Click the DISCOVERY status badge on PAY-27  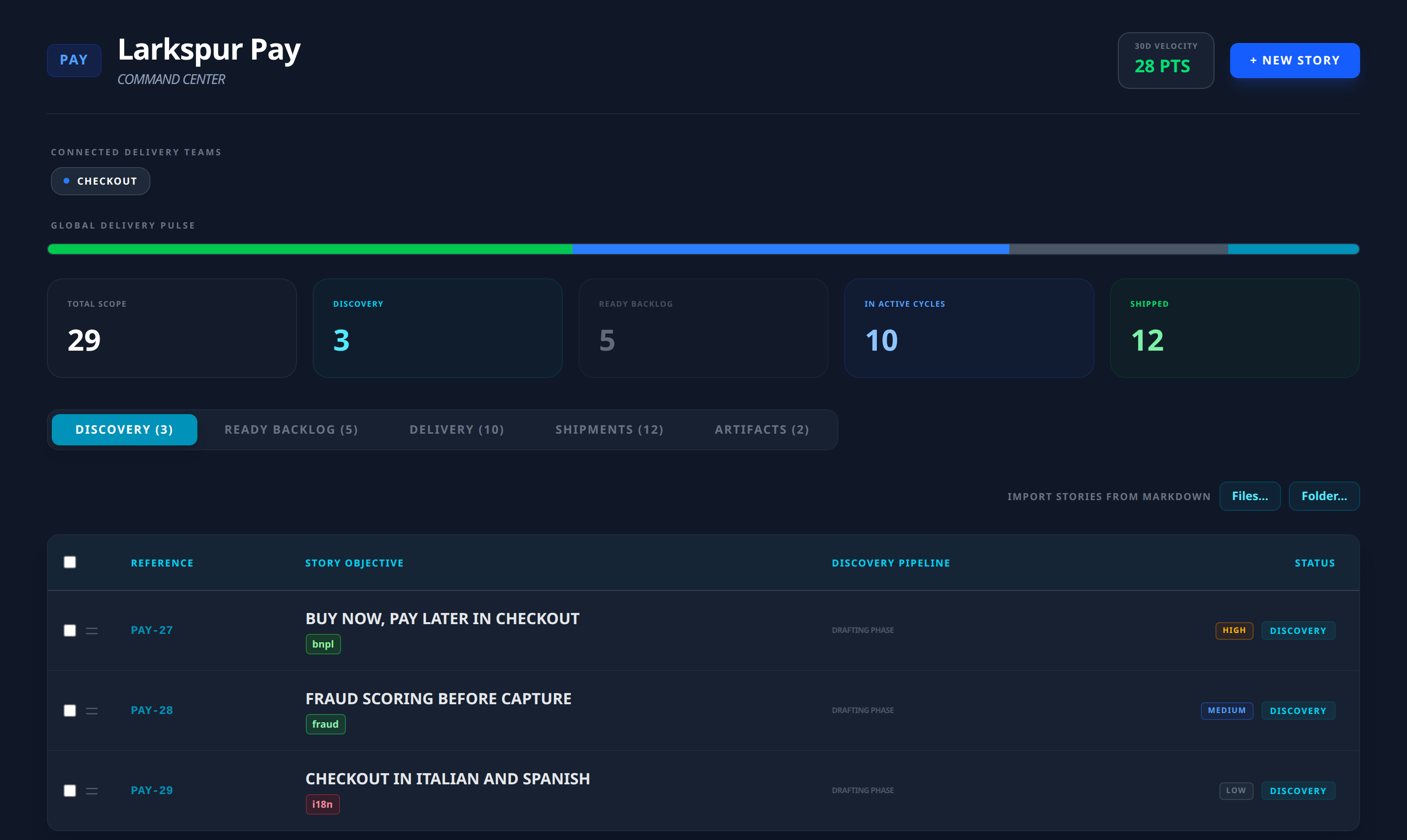pos(1298,630)
